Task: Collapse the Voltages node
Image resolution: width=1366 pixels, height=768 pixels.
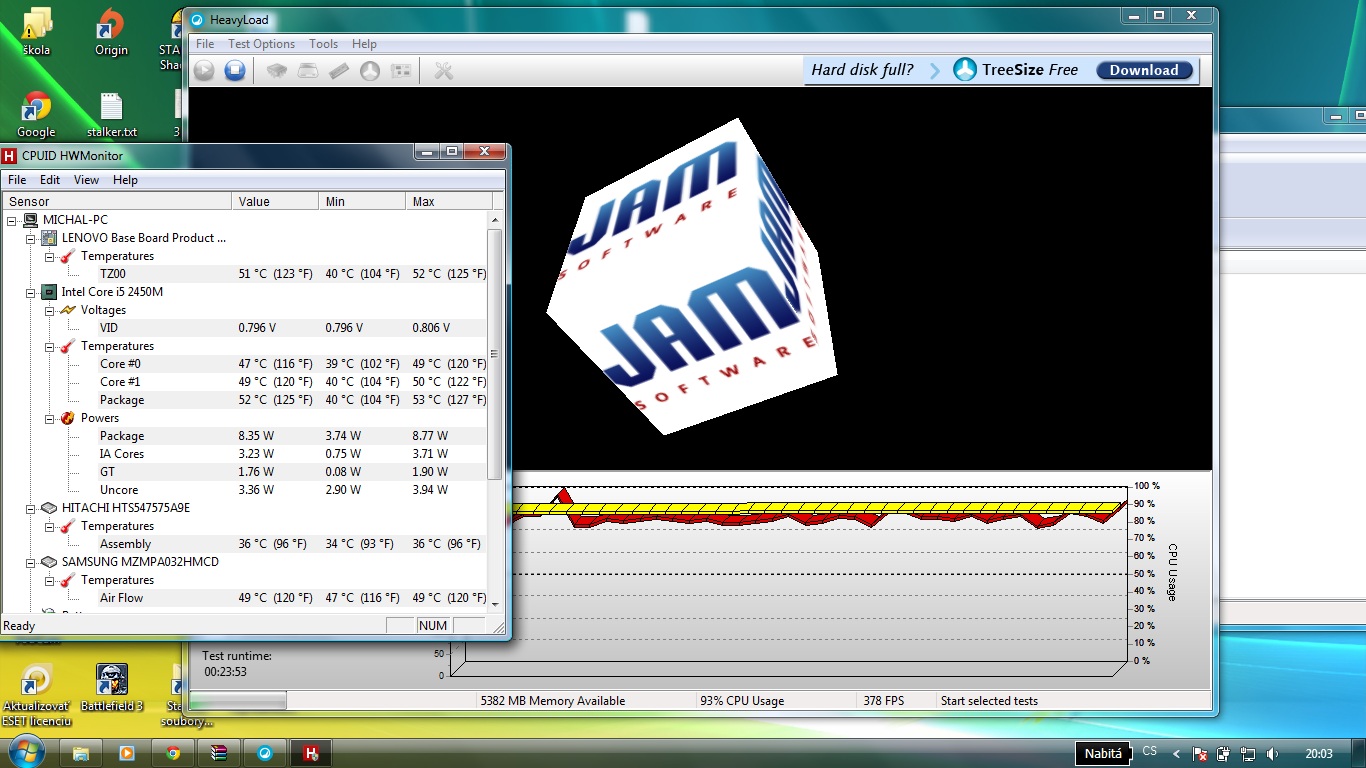Action: coord(50,310)
